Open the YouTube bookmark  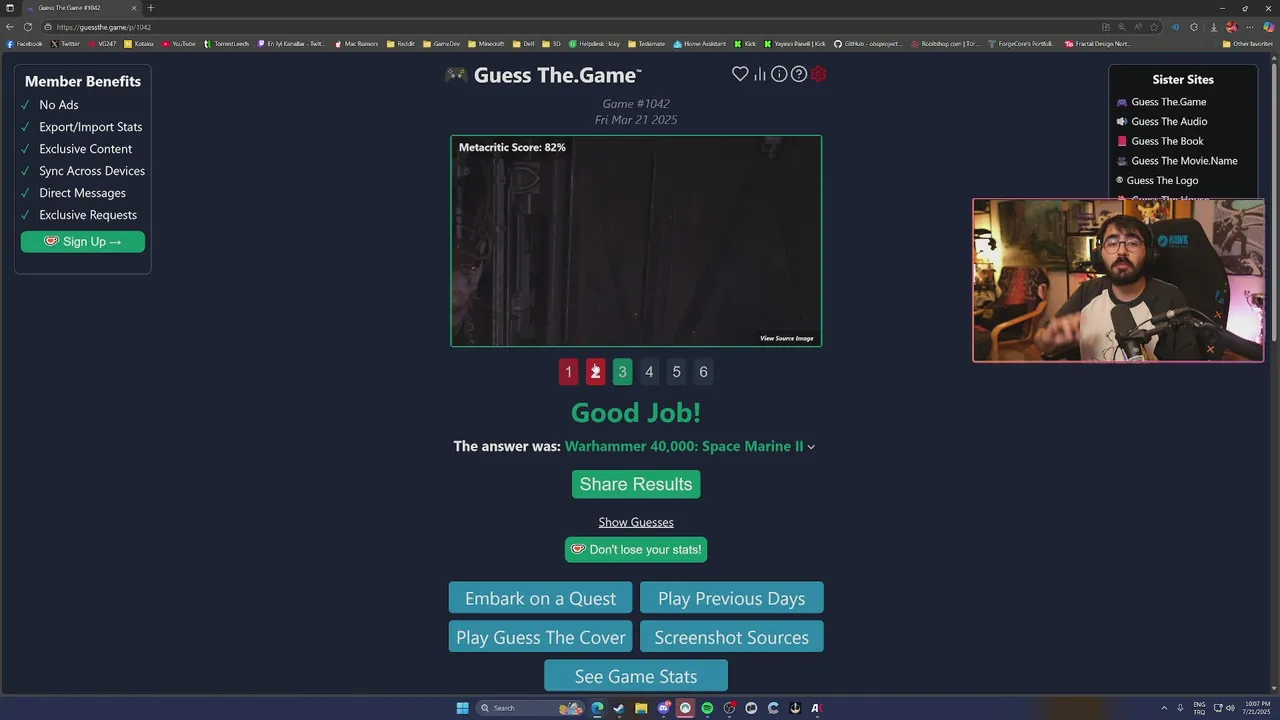pyautogui.click(x=179, y=44)
